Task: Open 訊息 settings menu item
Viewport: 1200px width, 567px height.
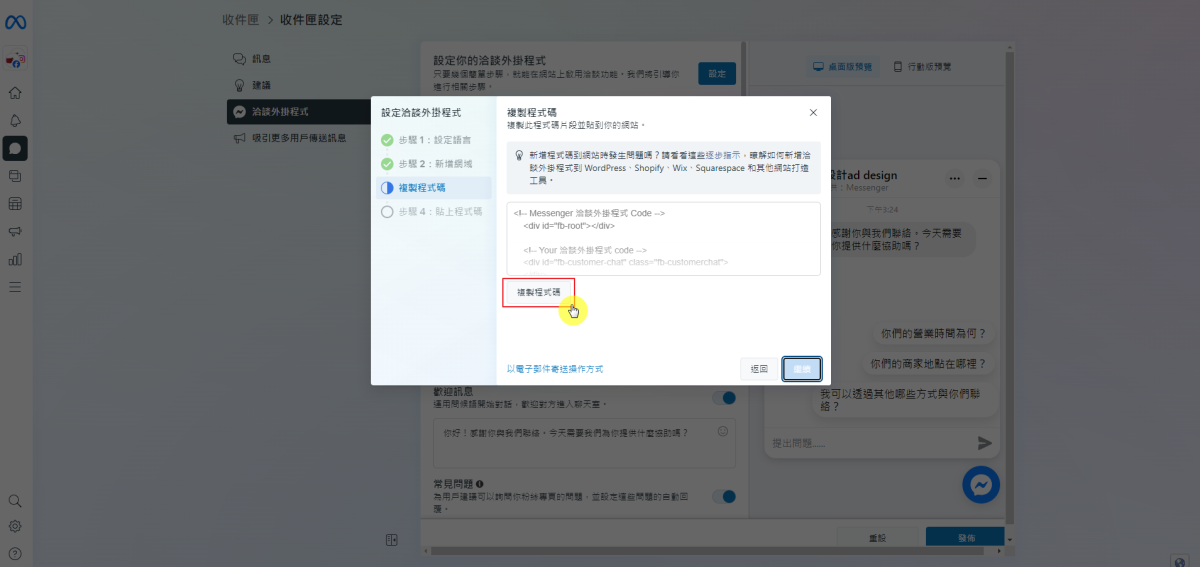Action: (301, 59)
